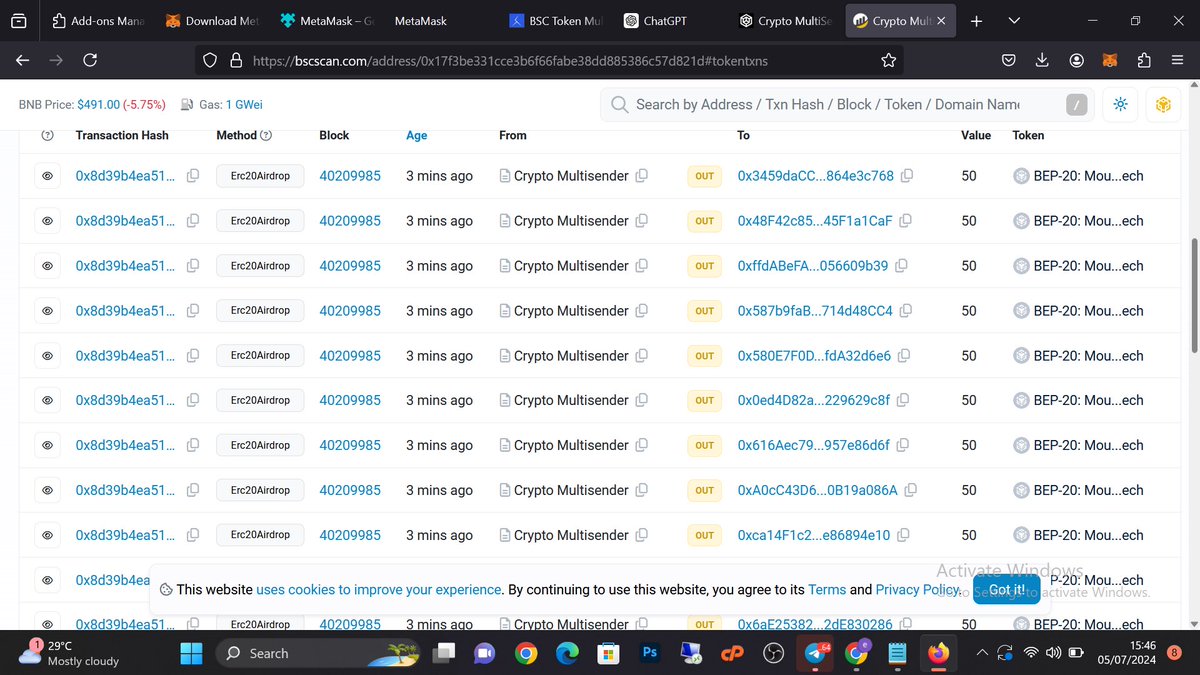
Task: Show hidden system tray icons chevron
Action: pos(983,653)
